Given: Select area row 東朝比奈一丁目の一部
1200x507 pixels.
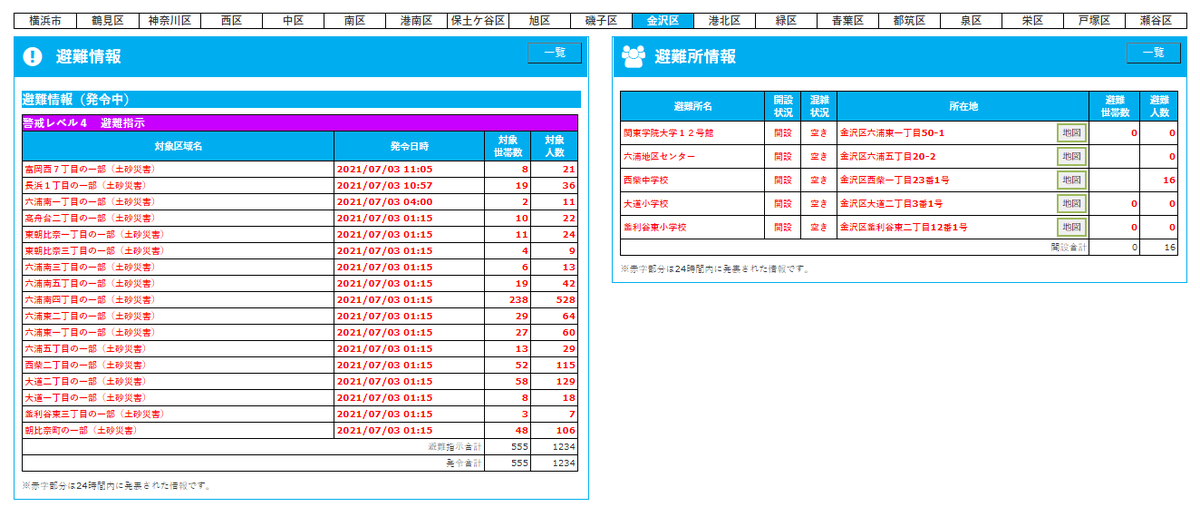Looking at the screenshot, I should (300, 234).
